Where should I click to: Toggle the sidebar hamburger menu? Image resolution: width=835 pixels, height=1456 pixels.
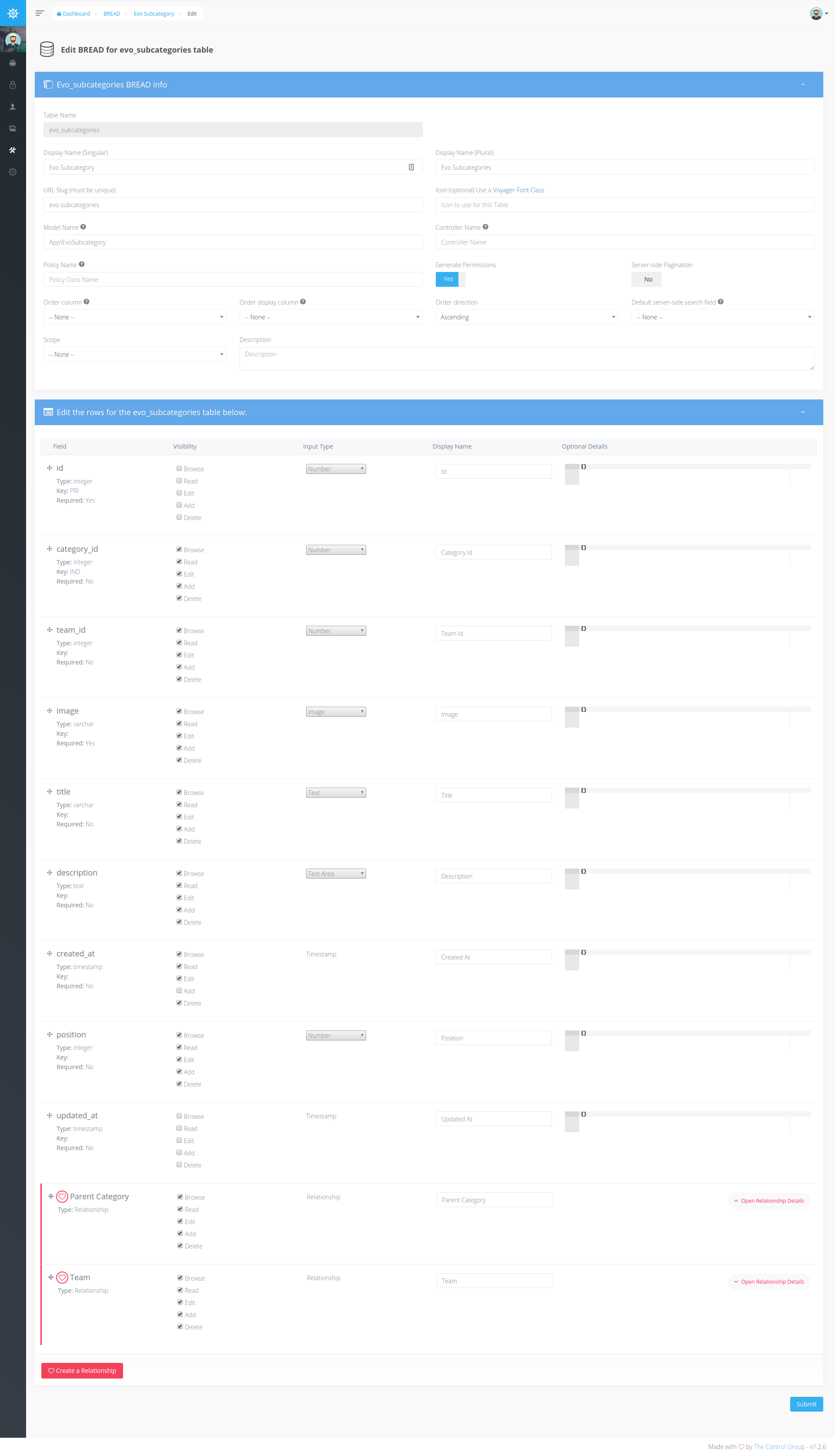point(40,13)
